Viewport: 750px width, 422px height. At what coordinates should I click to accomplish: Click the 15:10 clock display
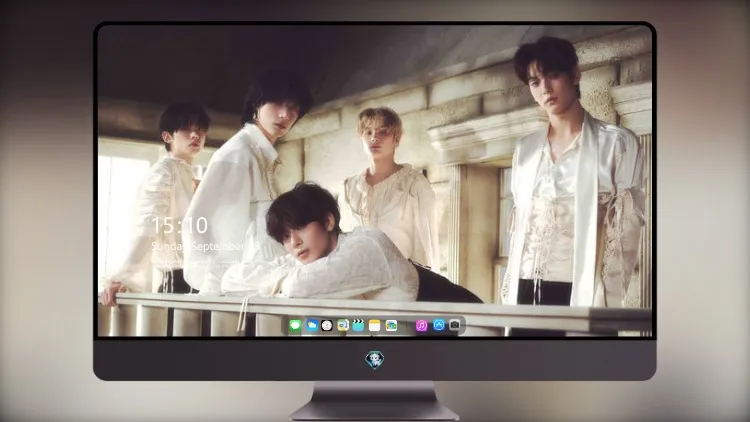click(180, 225)
